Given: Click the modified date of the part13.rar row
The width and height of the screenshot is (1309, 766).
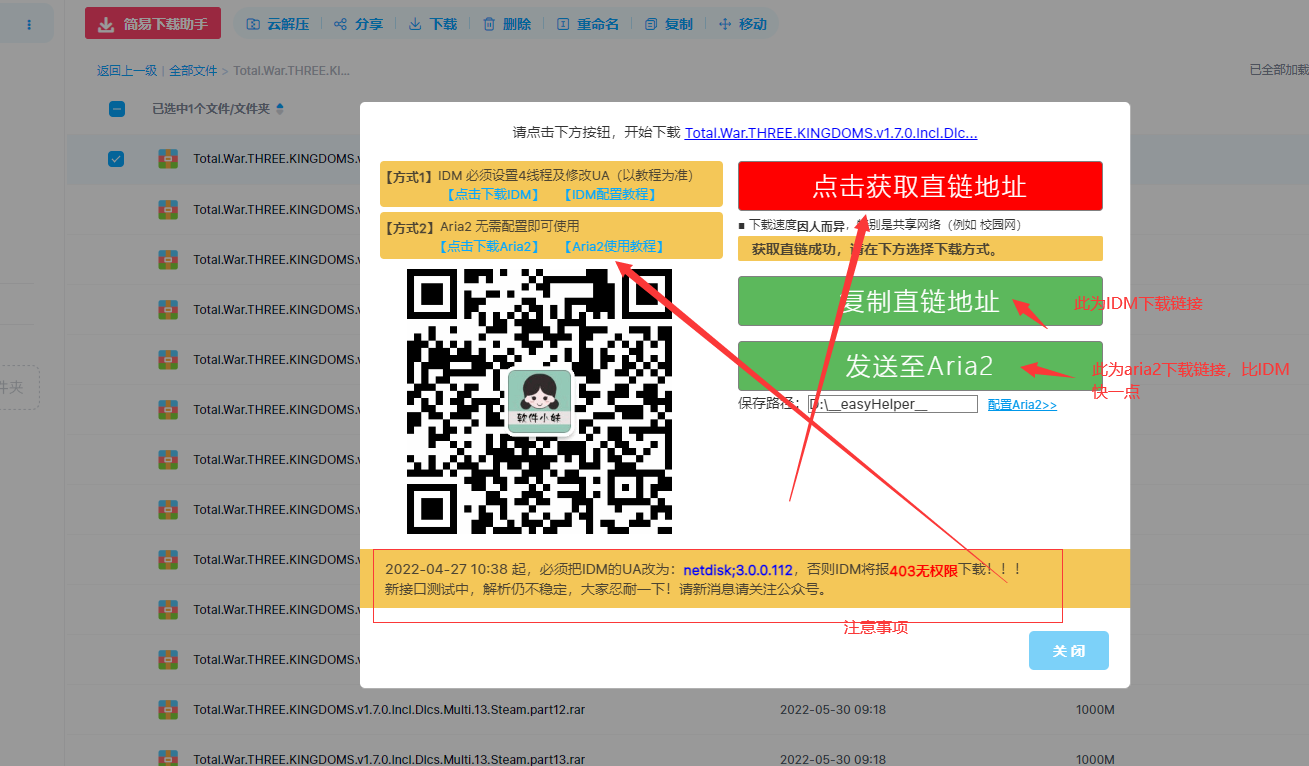Looking at the screenshot, I should [833, 759].
